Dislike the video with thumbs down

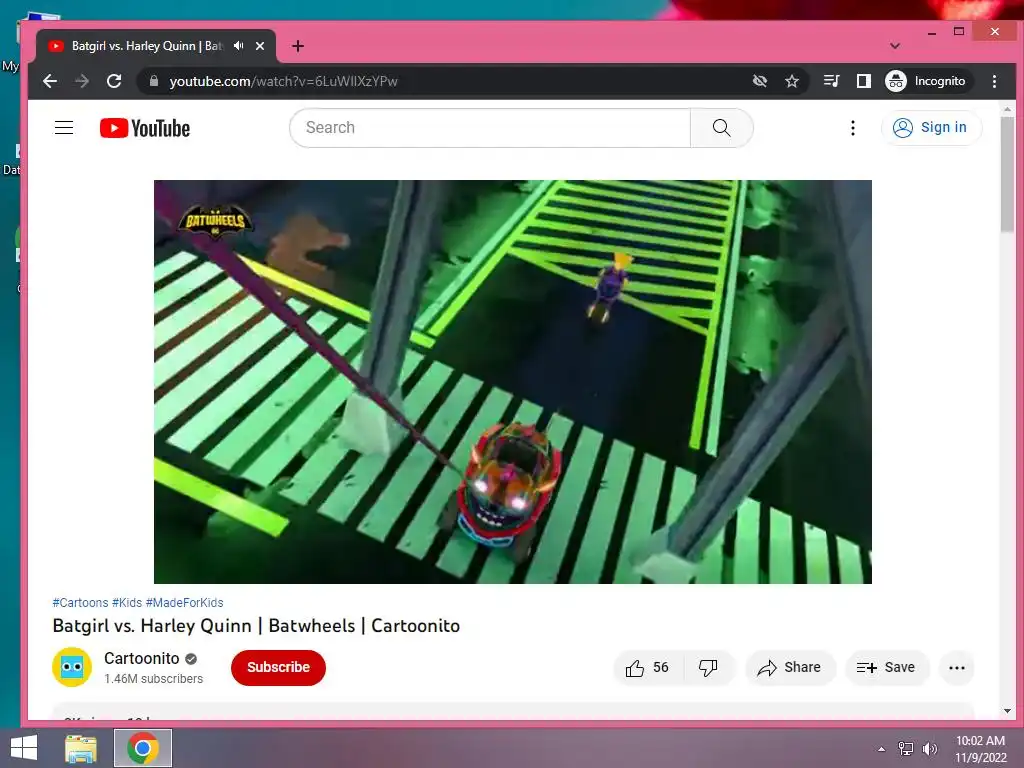pos(709,667)
